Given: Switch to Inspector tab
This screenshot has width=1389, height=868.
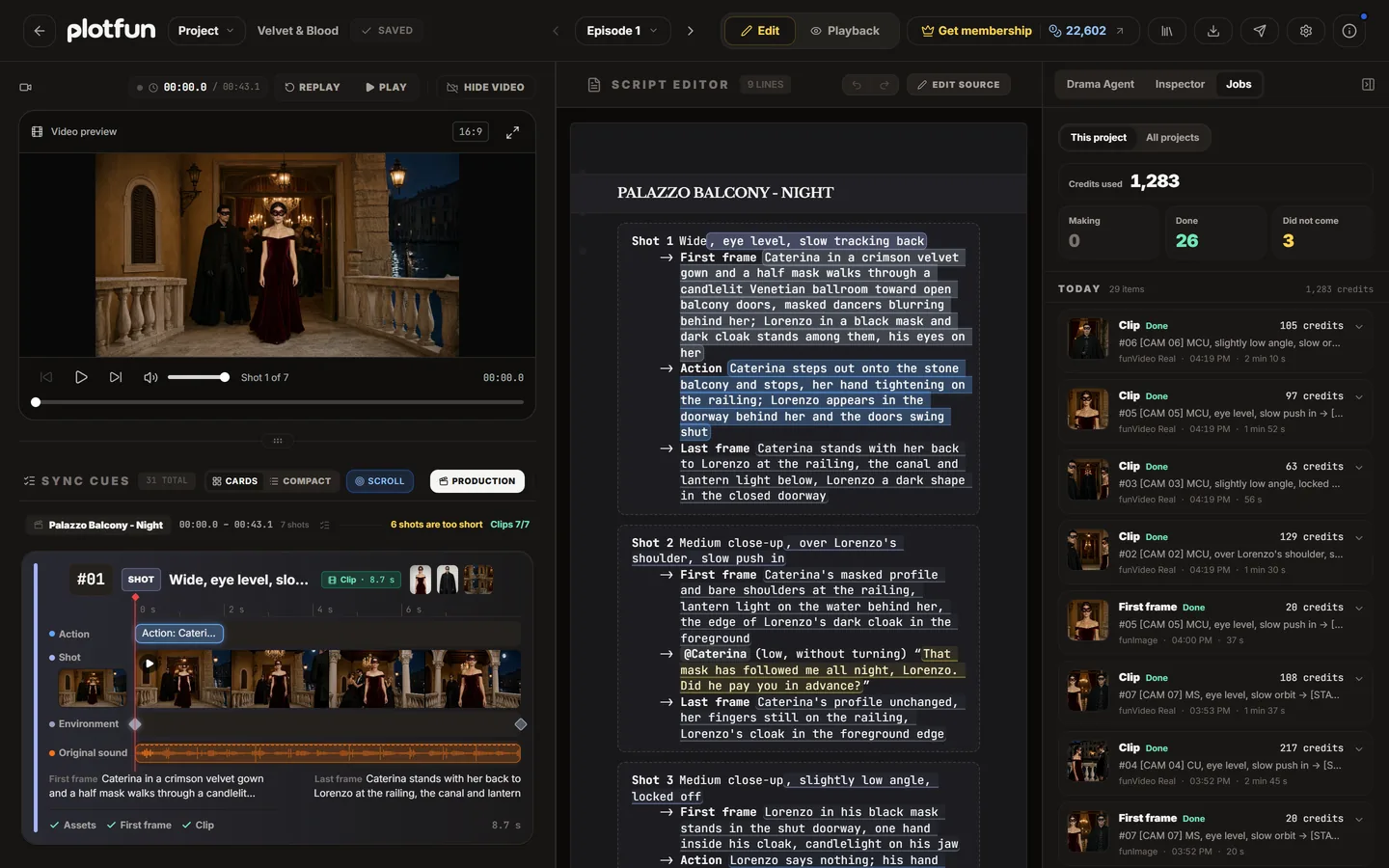Looking at the screenshot, I should 1180,85.
